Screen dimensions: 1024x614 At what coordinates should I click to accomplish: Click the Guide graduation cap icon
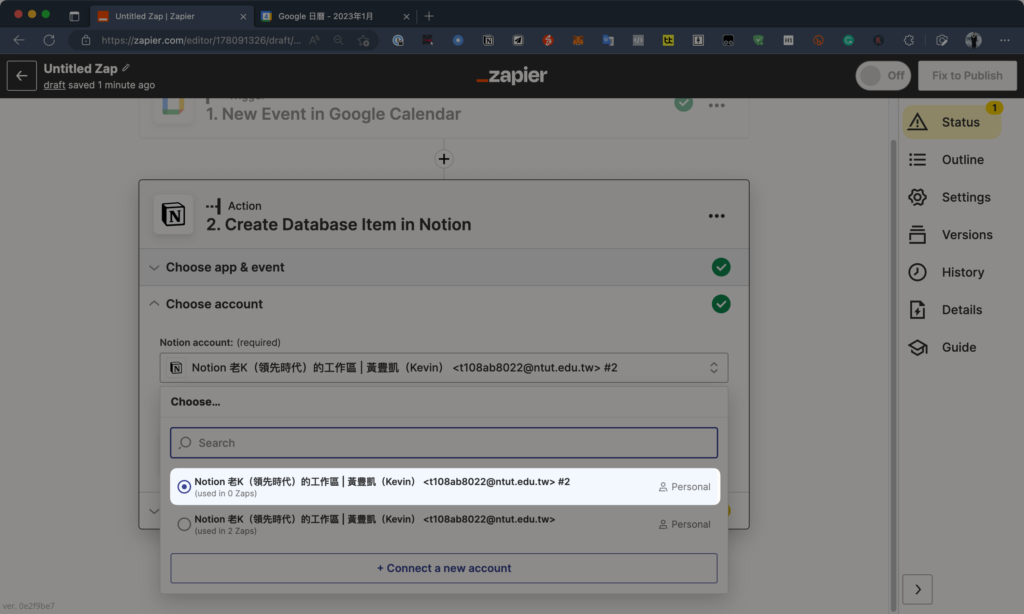(918, 347)
